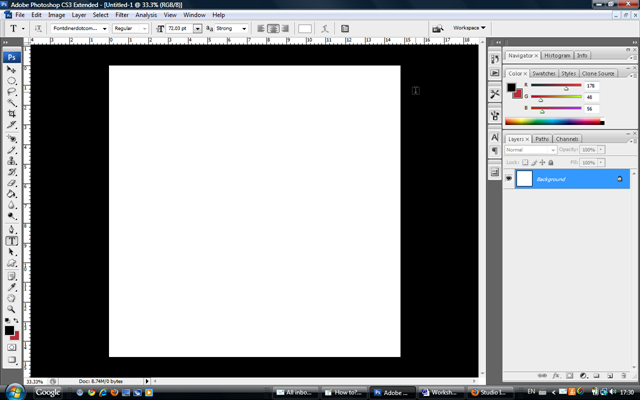Toggle Lock position
The image size is (640, 400).
(x=542, y=162)
